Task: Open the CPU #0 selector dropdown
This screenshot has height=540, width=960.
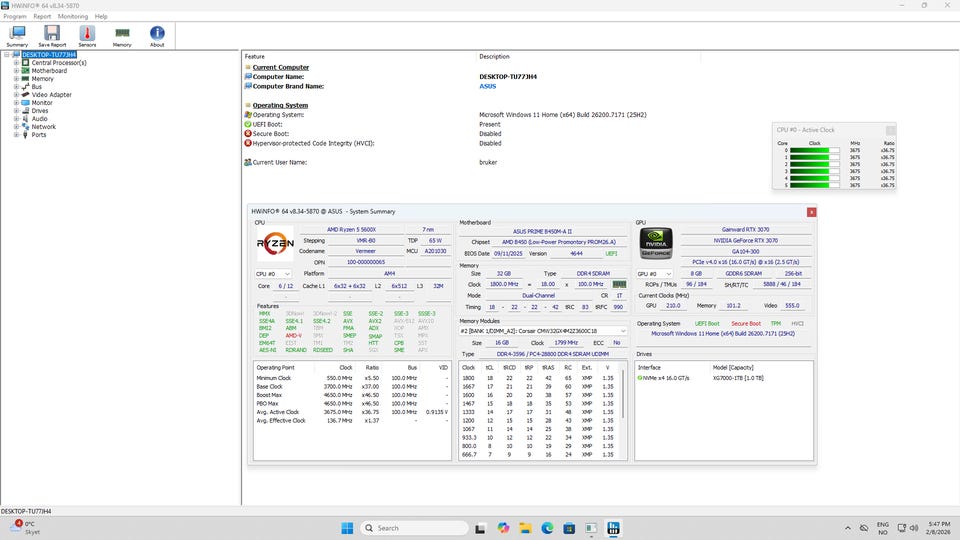Action: 273,274
